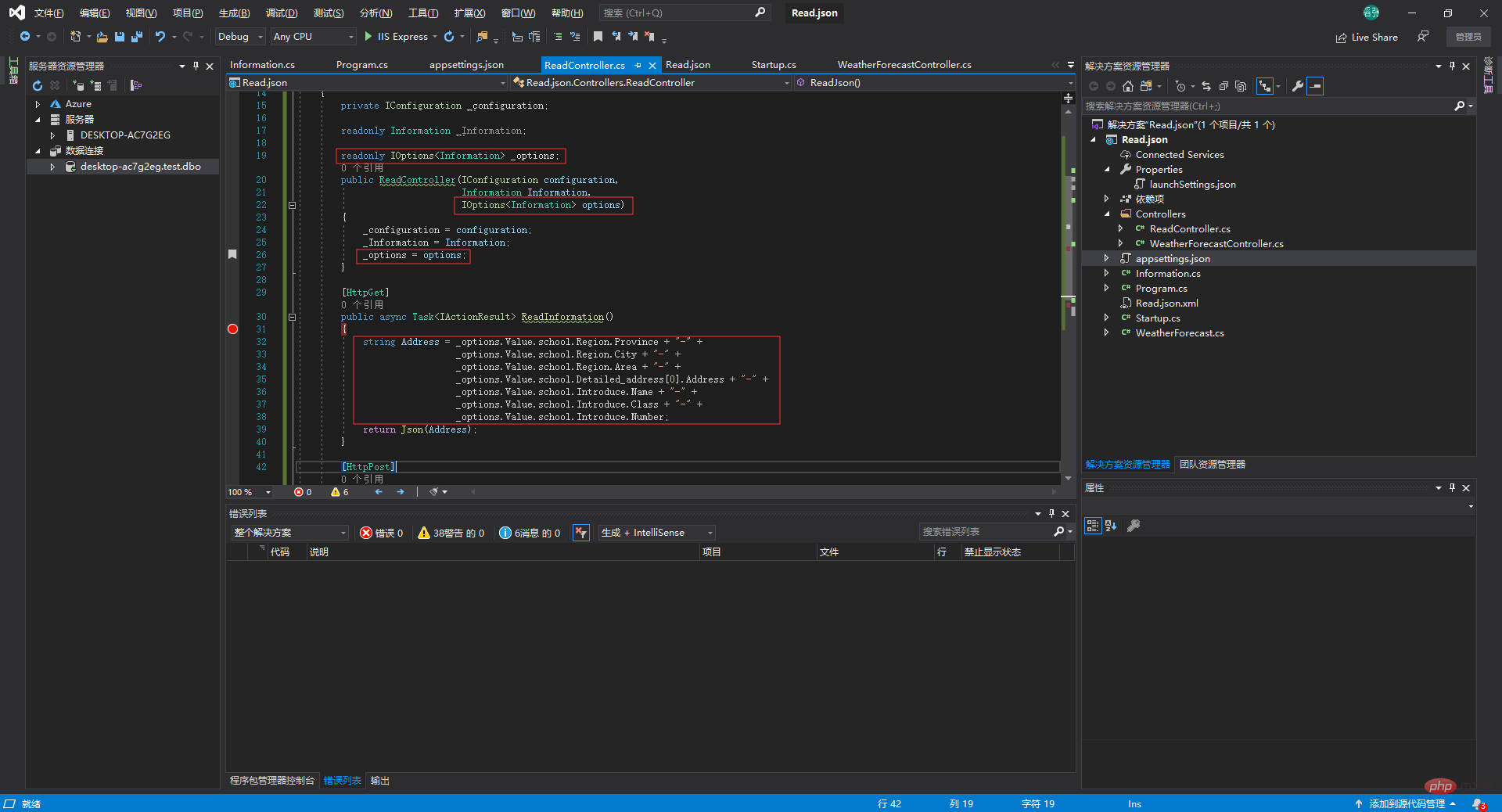The image size is (1502, 812).
Task: Start debugging with IIS Express
Action: [x=397, y=37]
